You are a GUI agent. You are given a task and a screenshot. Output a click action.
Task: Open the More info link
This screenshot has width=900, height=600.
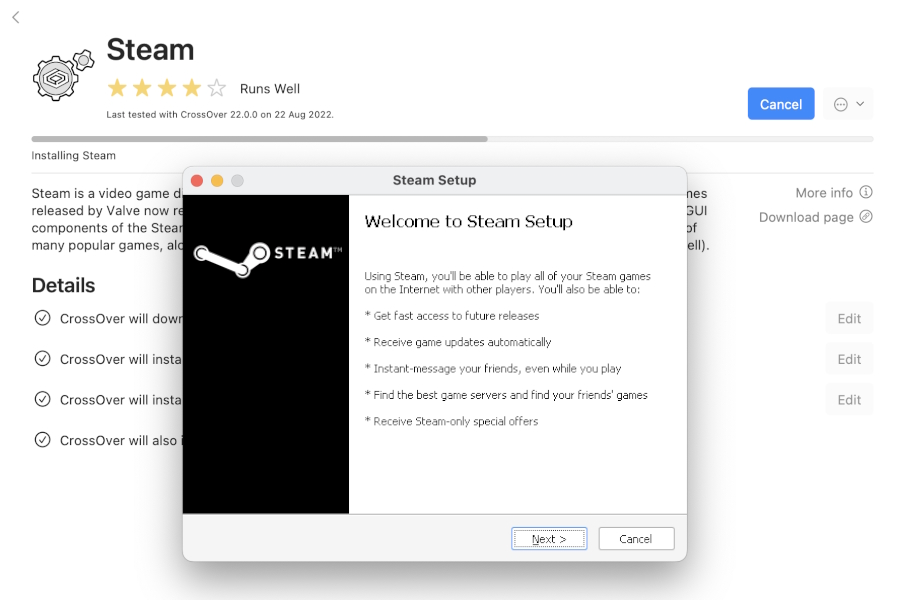[x=824, y=193]
